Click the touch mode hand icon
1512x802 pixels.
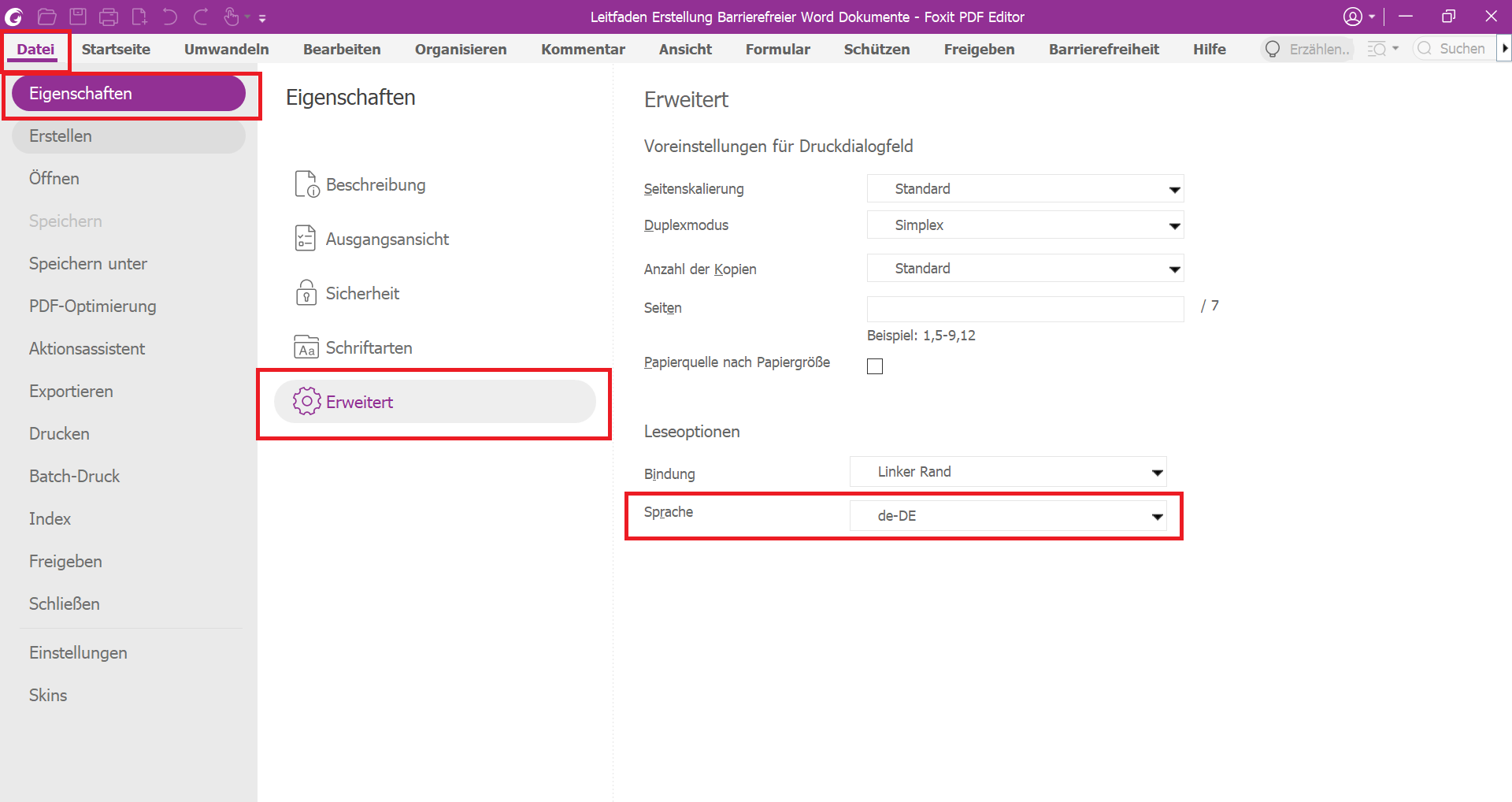[x=232, y=17]
